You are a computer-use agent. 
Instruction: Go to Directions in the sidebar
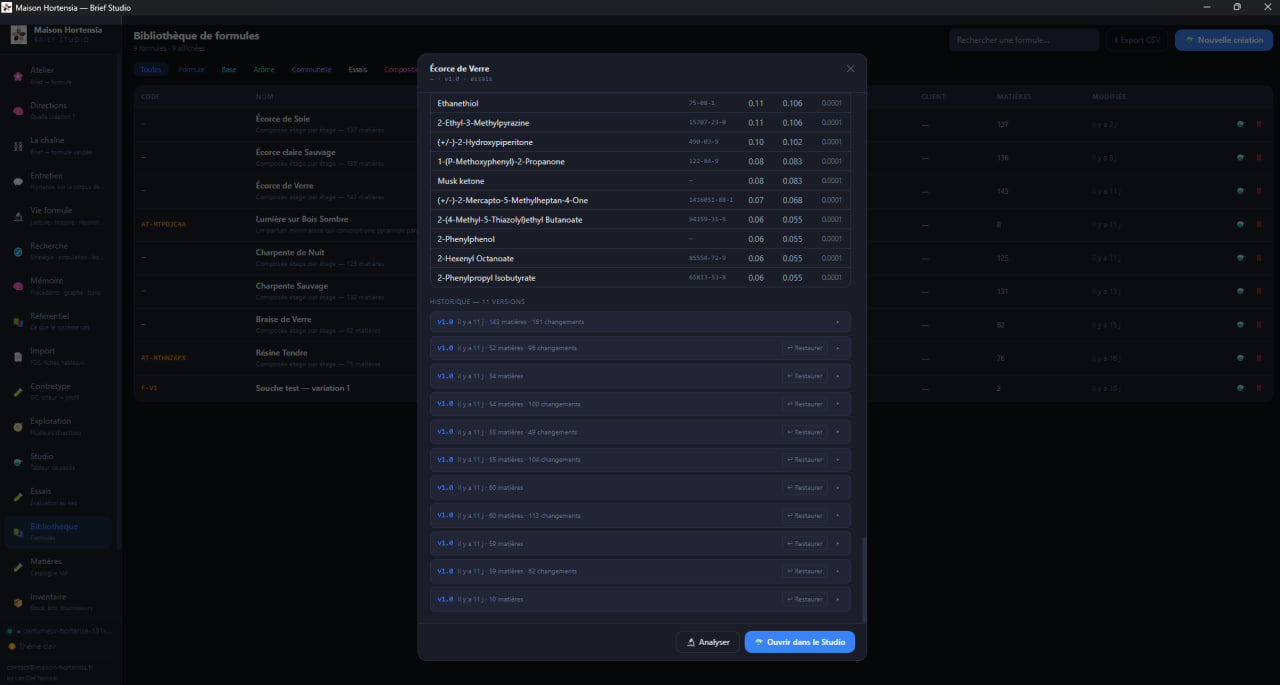coord(58,111)
